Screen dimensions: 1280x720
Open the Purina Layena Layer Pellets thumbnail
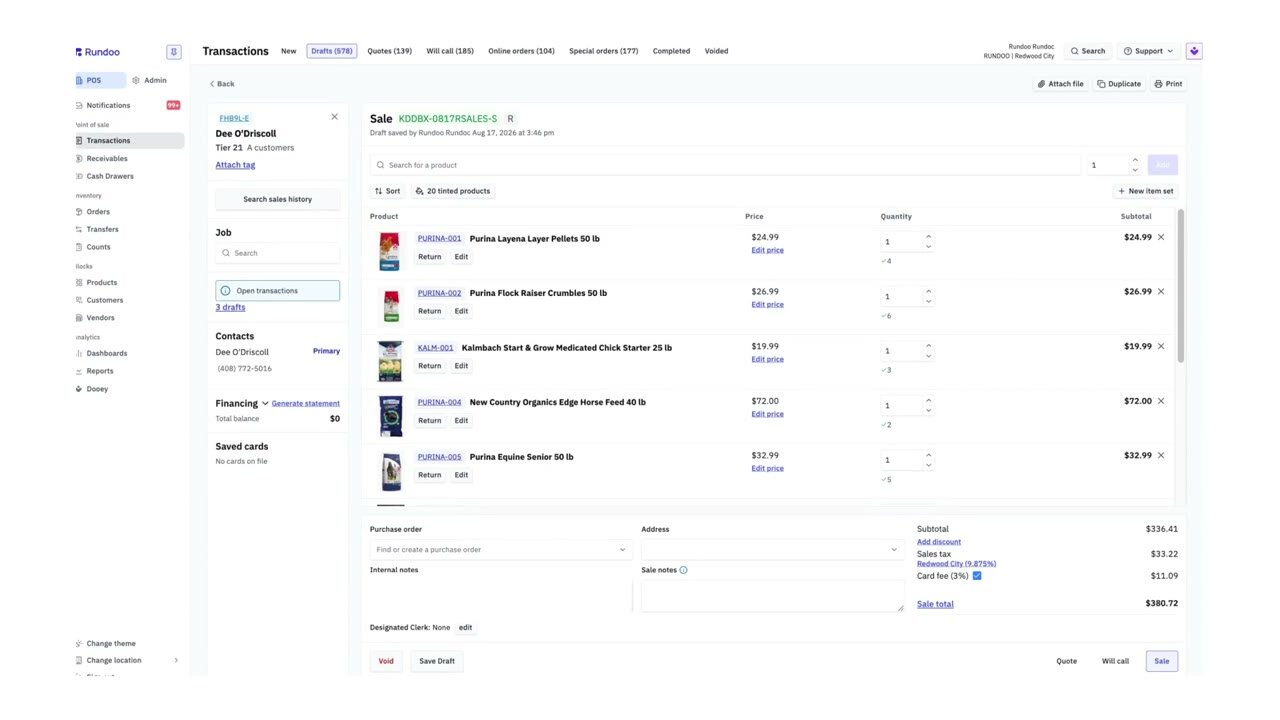390,251
